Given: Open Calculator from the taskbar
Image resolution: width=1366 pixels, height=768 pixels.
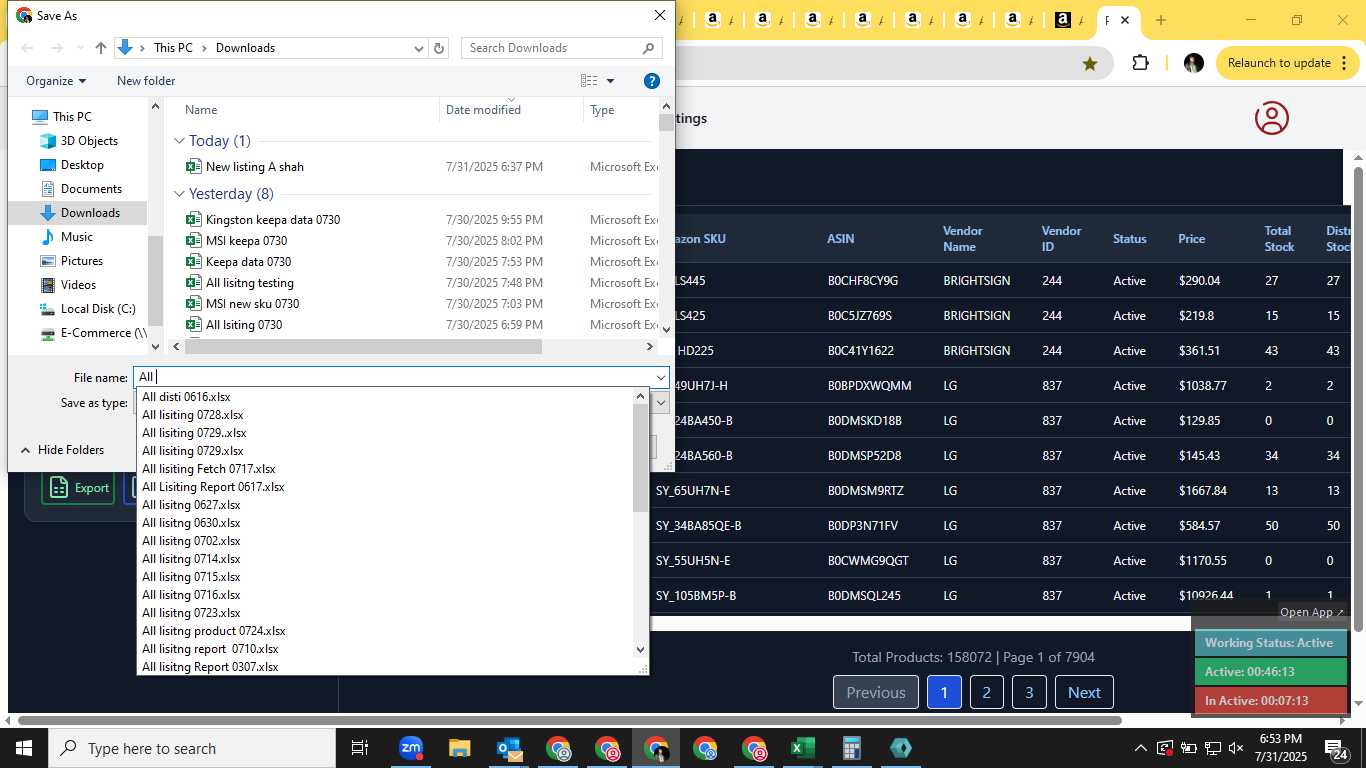Looking at the screenshot, I should (852, 748).
